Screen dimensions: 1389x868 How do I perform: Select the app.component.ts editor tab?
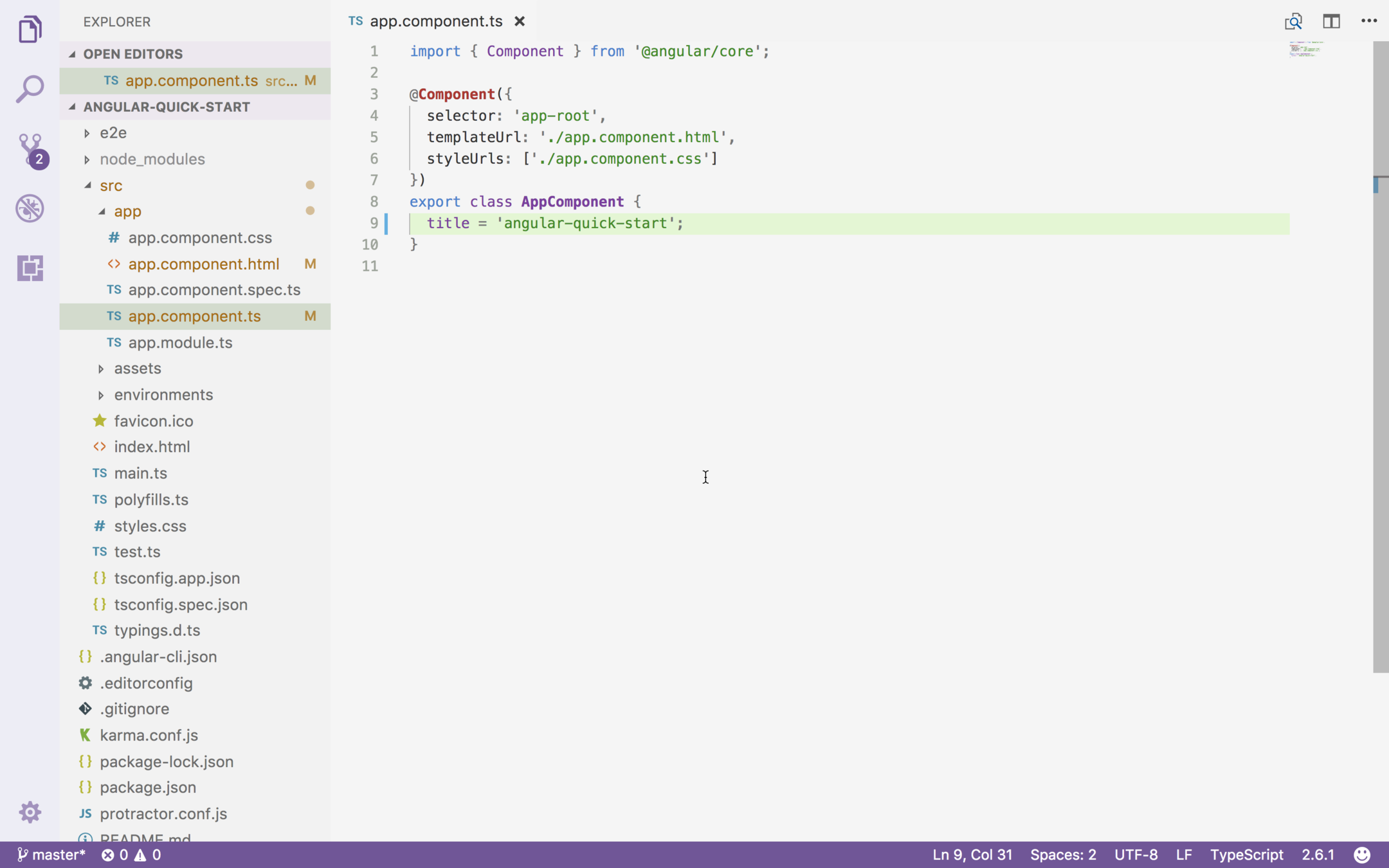435,21
